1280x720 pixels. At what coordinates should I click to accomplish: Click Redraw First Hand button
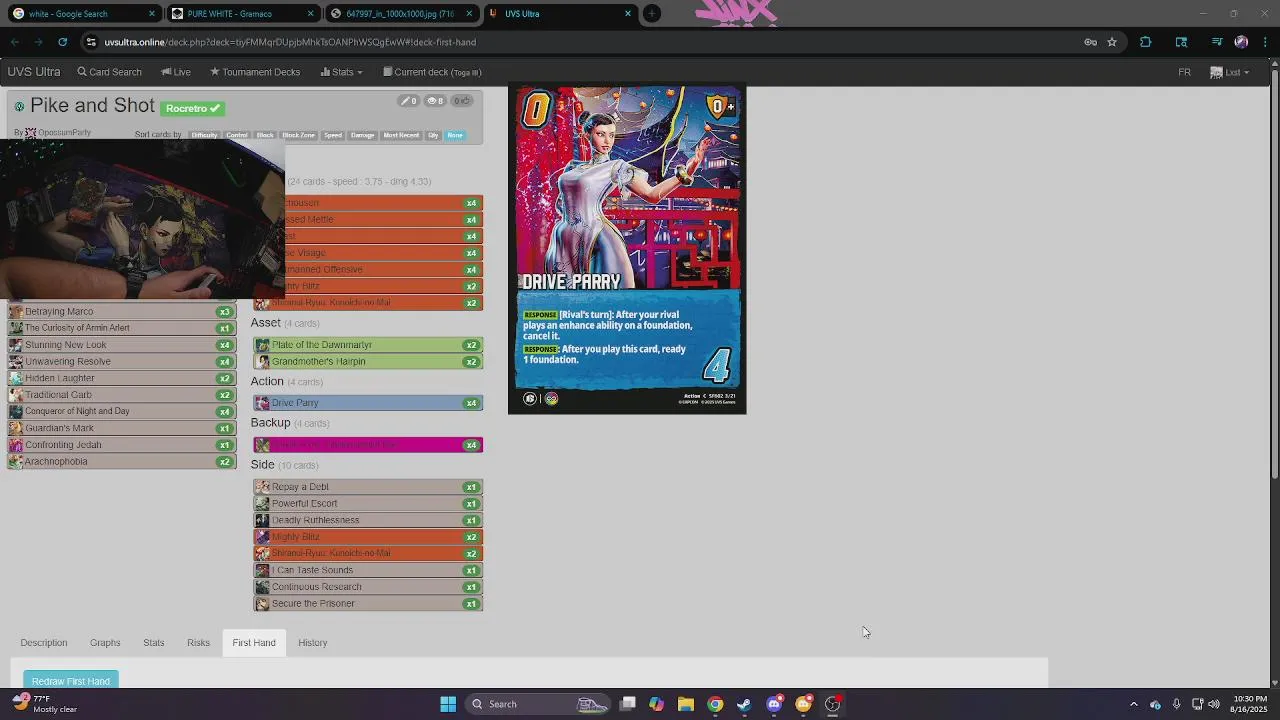(x=71, y=681)
